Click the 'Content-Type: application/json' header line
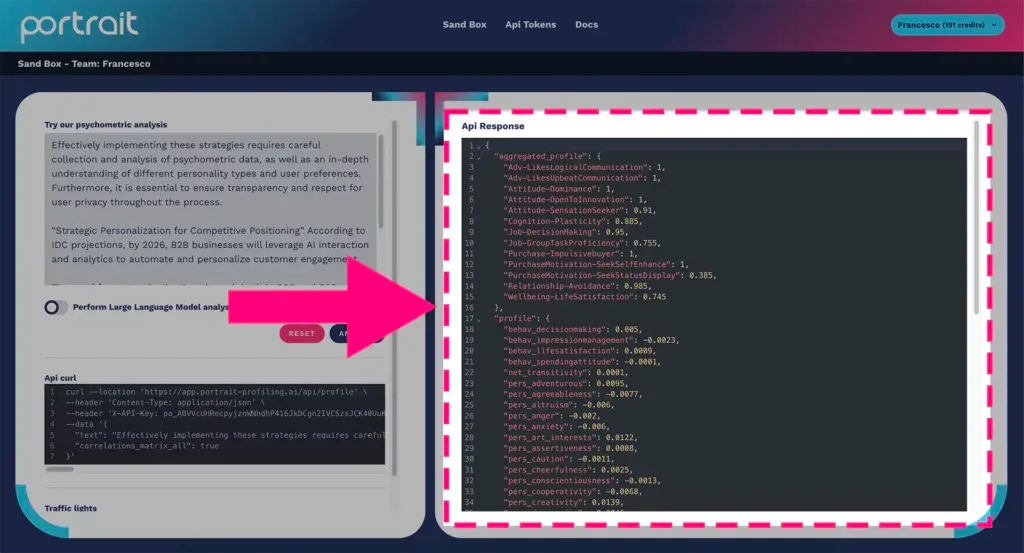This screenshot has width=1024, height=553. (165, 403)
